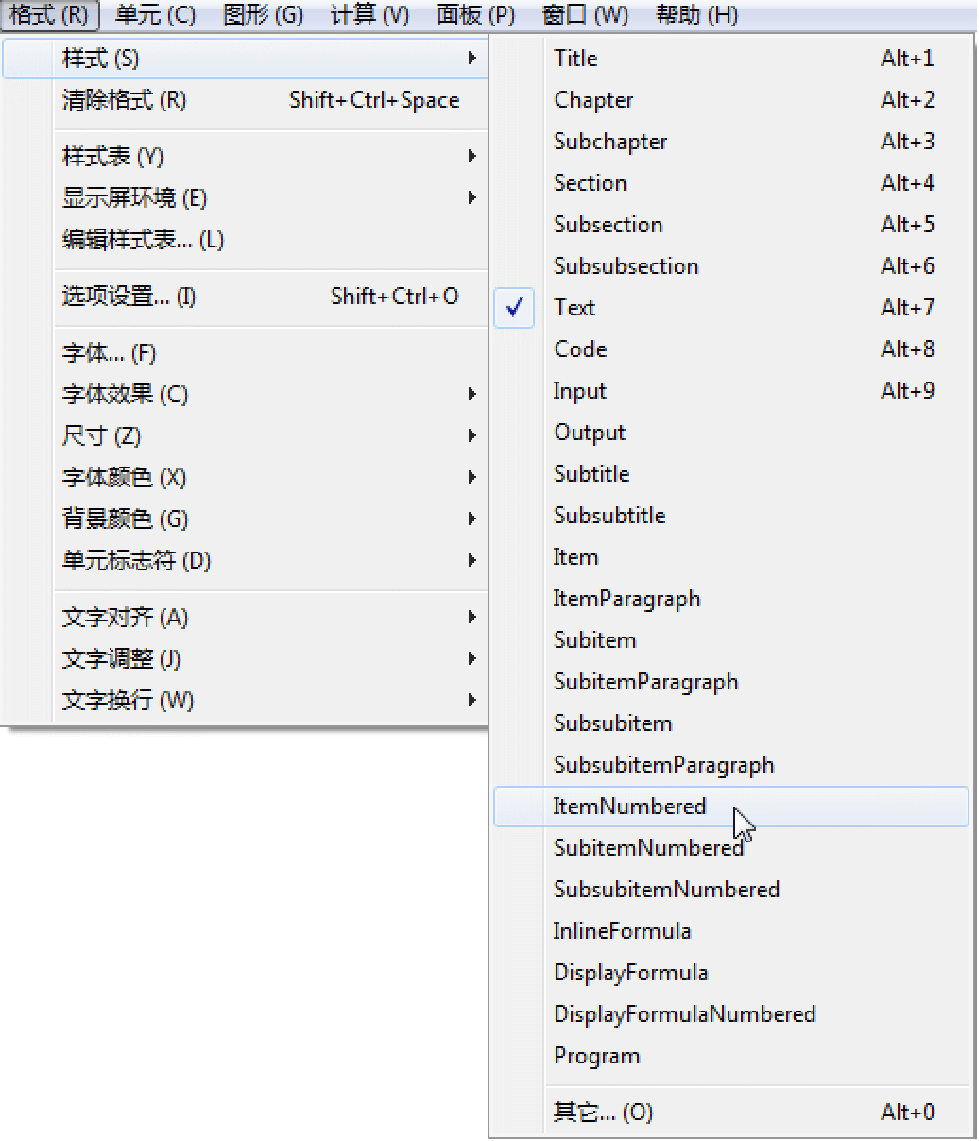The image size is (979, 1141).
Task: Apply the Subsection style
Action: (731, 224)
